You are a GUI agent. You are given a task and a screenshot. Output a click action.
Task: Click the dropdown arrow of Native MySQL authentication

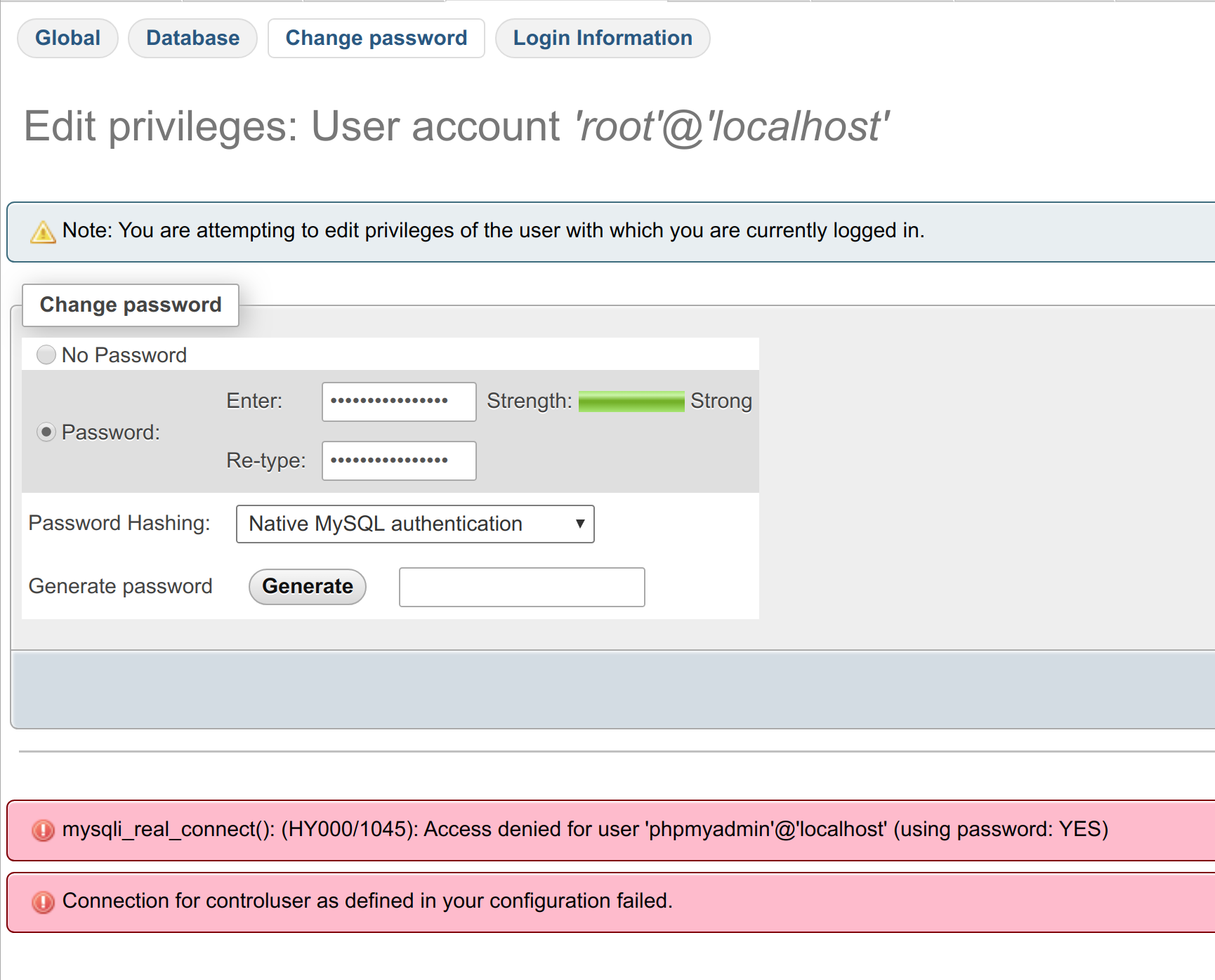click(580, 524)
